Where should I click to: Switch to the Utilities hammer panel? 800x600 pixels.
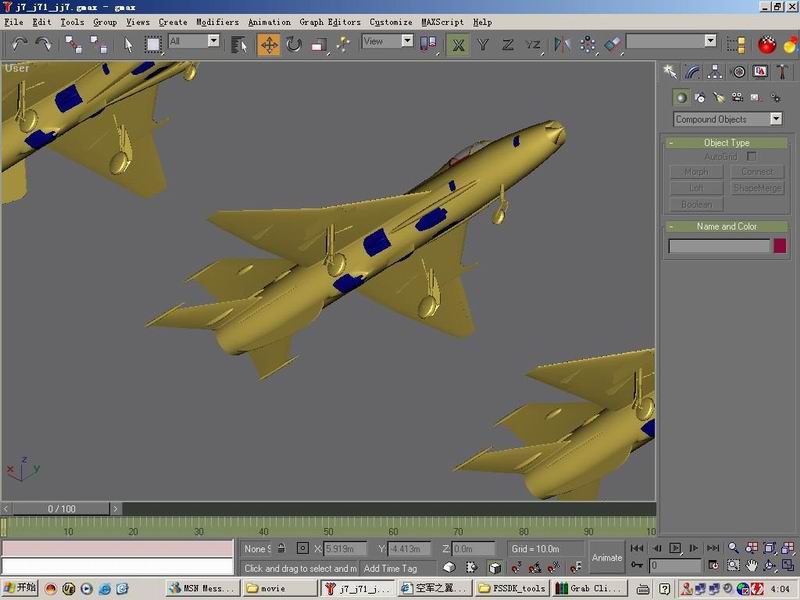[x=782, y=72]
